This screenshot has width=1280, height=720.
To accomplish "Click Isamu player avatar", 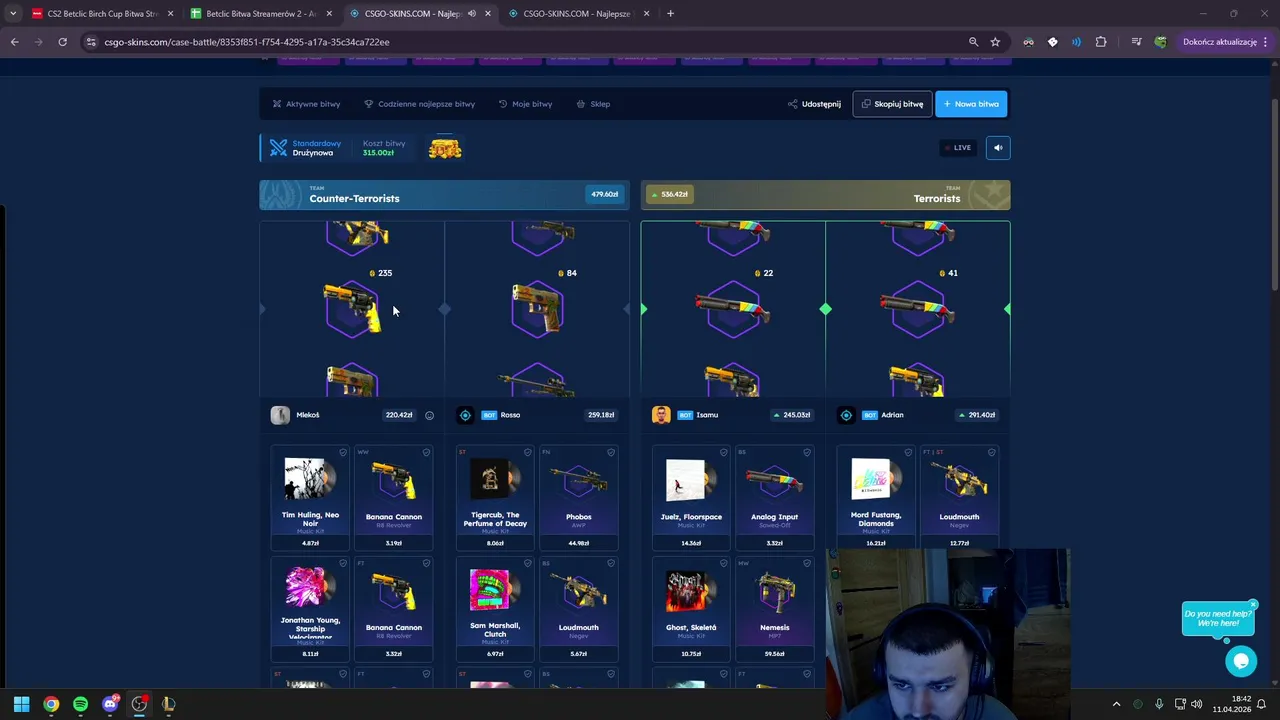I will tap(661, 415).
